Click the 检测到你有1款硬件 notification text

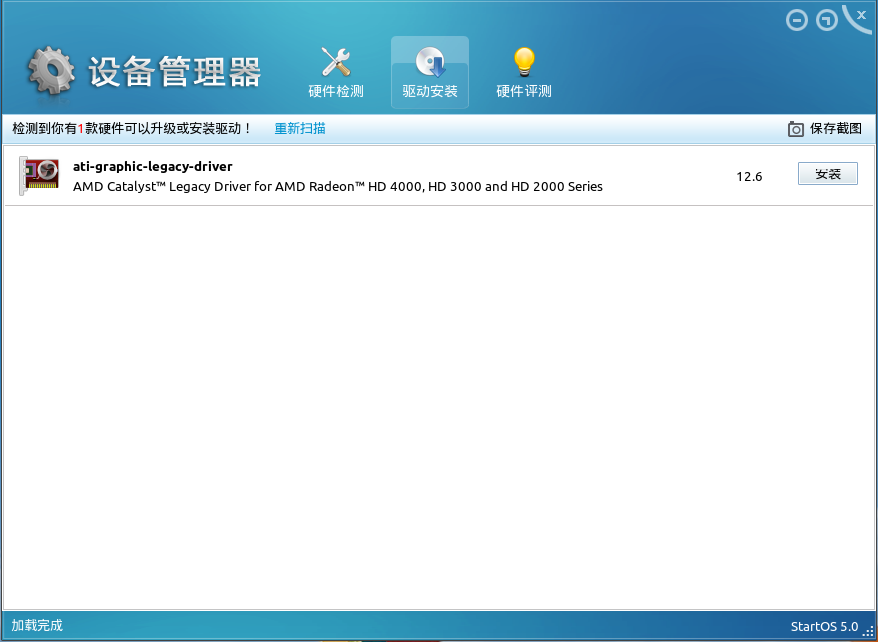[x=132, y=129]
